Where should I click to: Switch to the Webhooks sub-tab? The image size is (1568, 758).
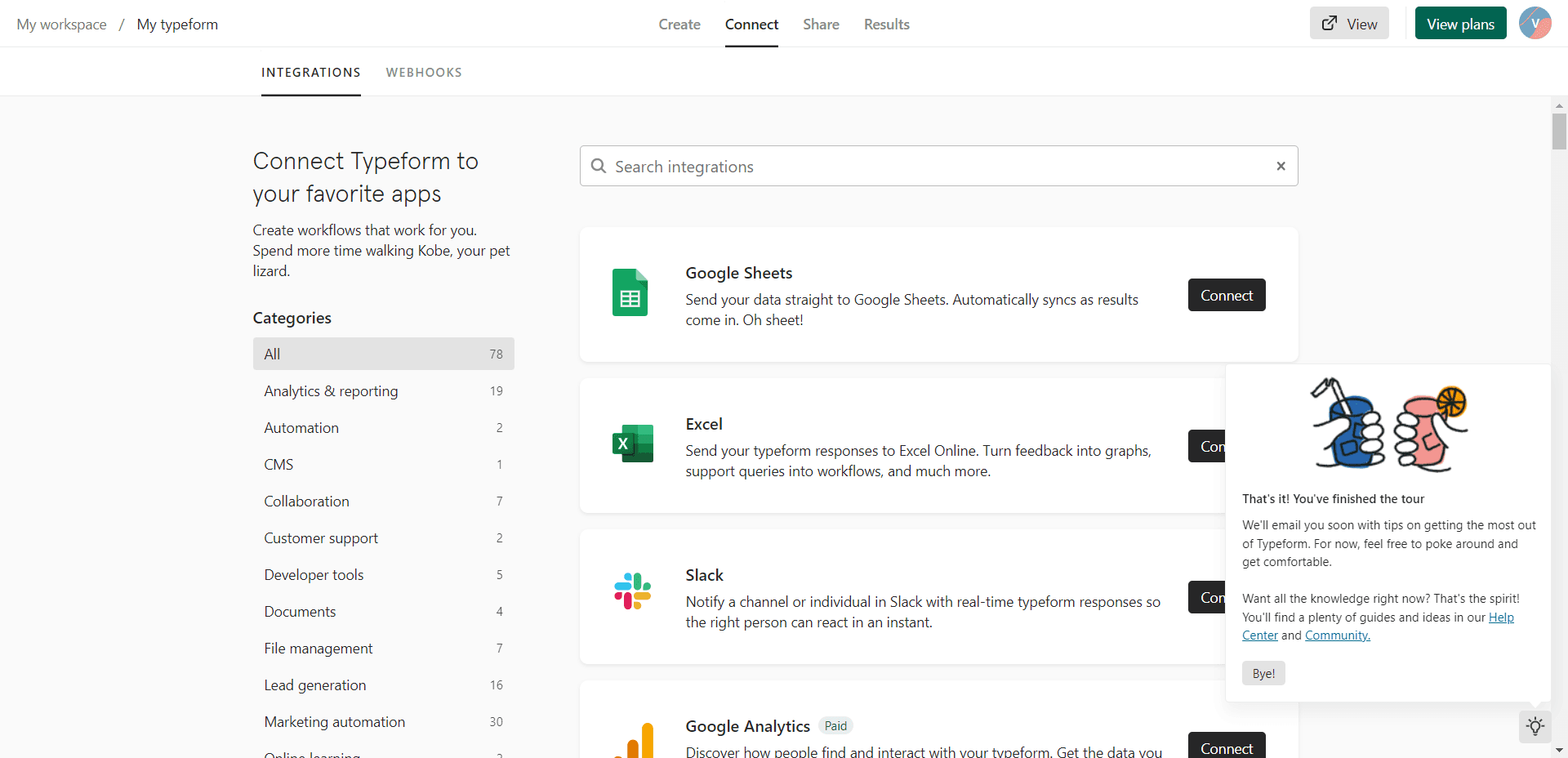tap(424, 73)
